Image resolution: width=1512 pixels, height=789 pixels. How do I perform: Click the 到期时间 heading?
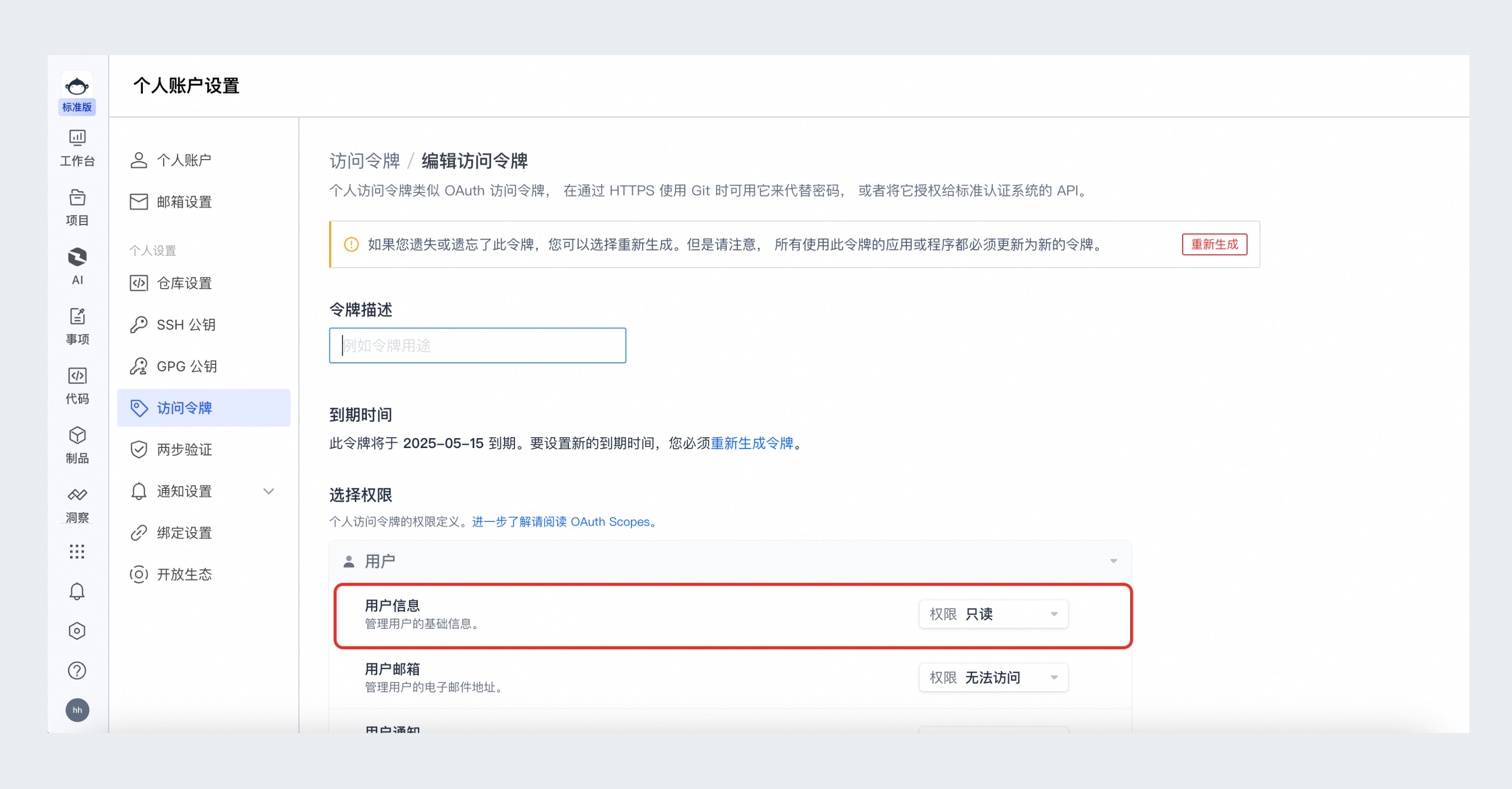pos(361,415)
